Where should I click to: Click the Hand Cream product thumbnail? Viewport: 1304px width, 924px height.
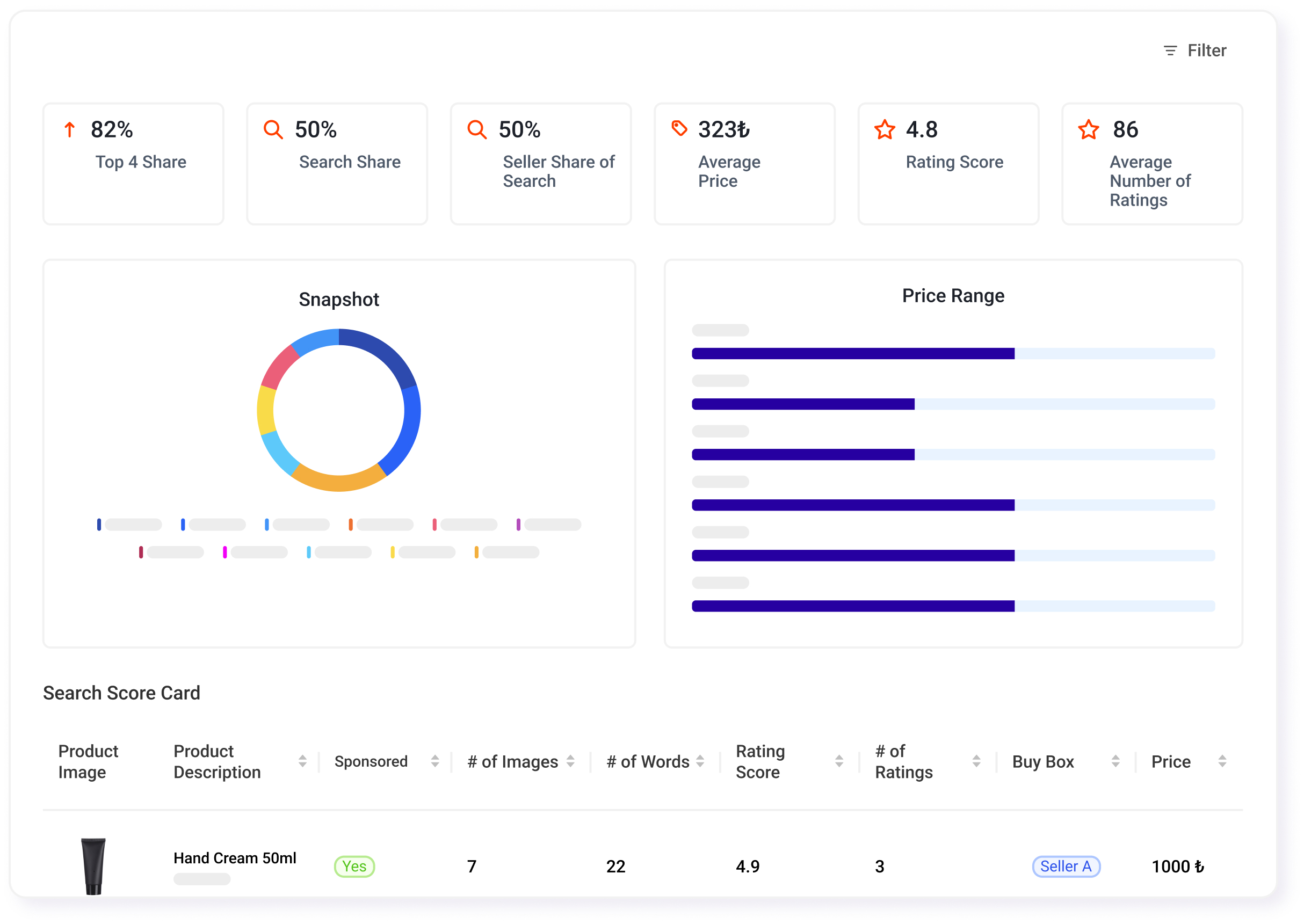(93, 866)
